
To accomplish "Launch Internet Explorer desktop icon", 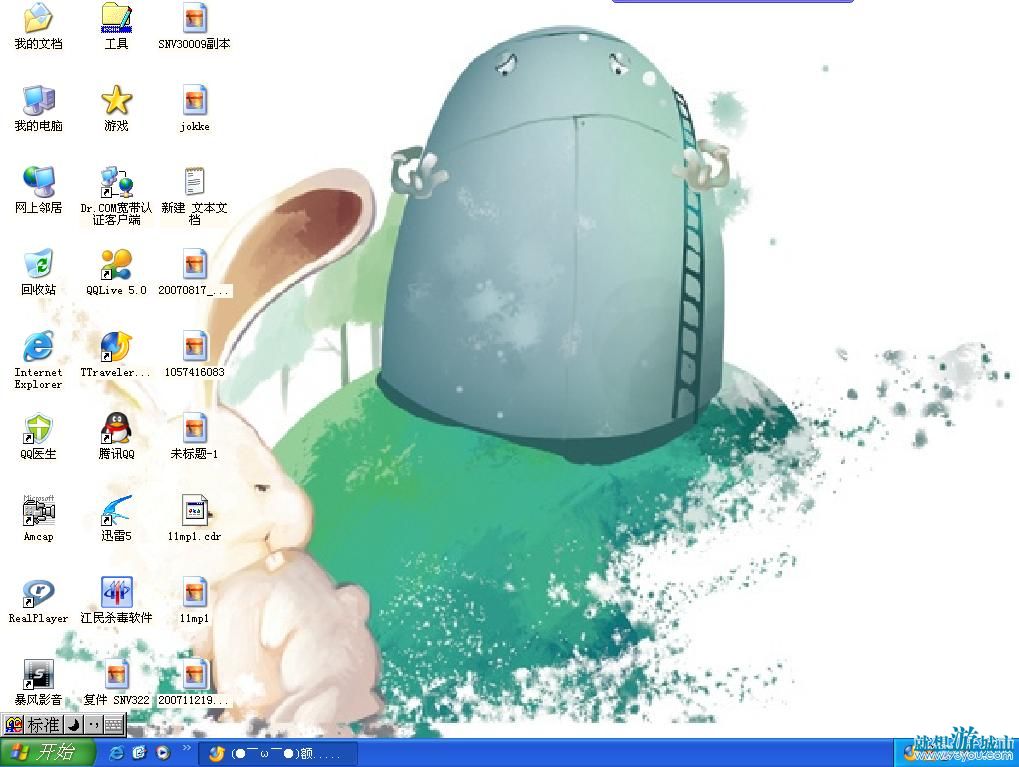I will 38,359.
